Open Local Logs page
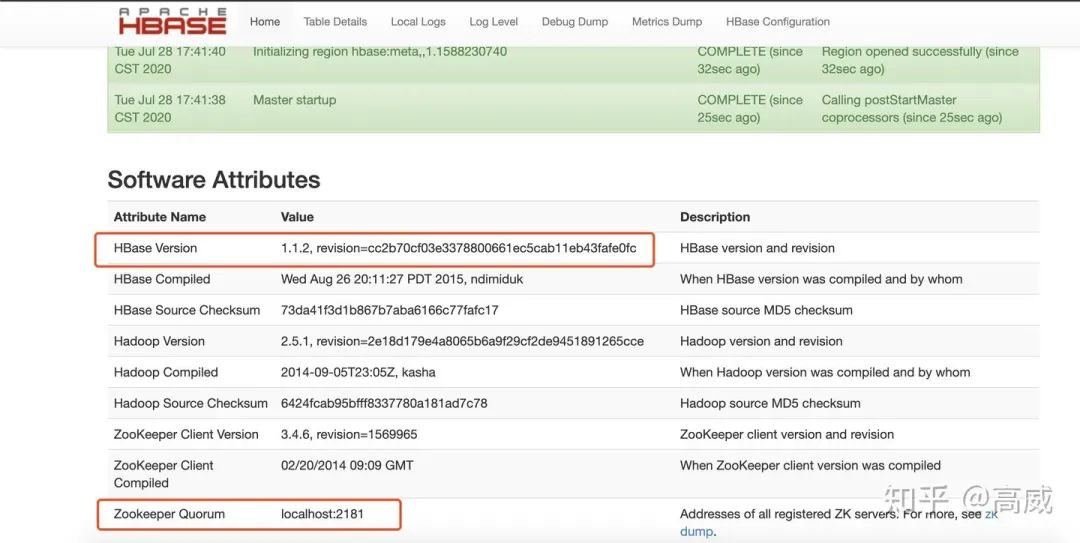Viewport: 1080px width, 543px height. point(418,21)
